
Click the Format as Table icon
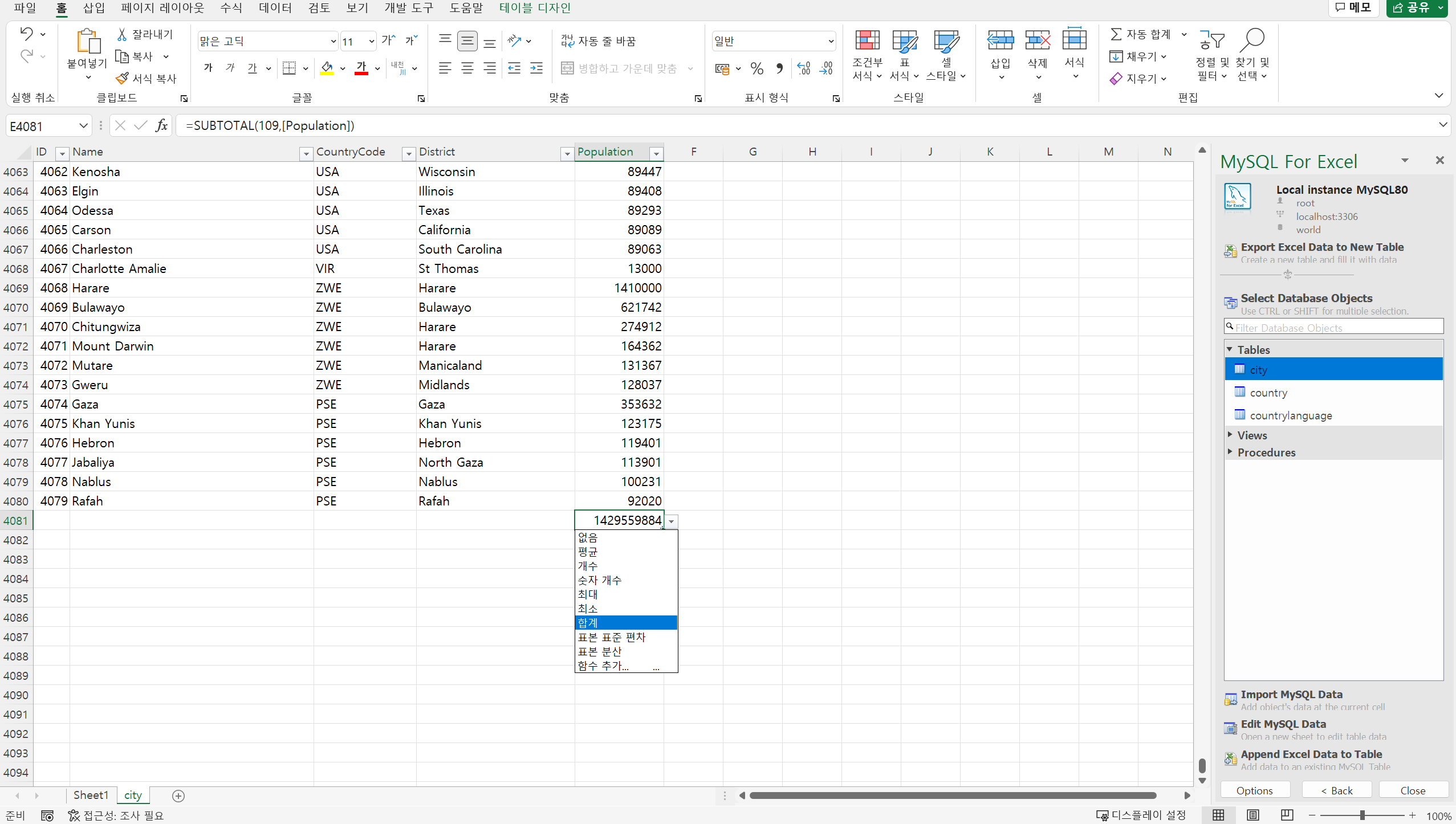[x=904, y=41]
